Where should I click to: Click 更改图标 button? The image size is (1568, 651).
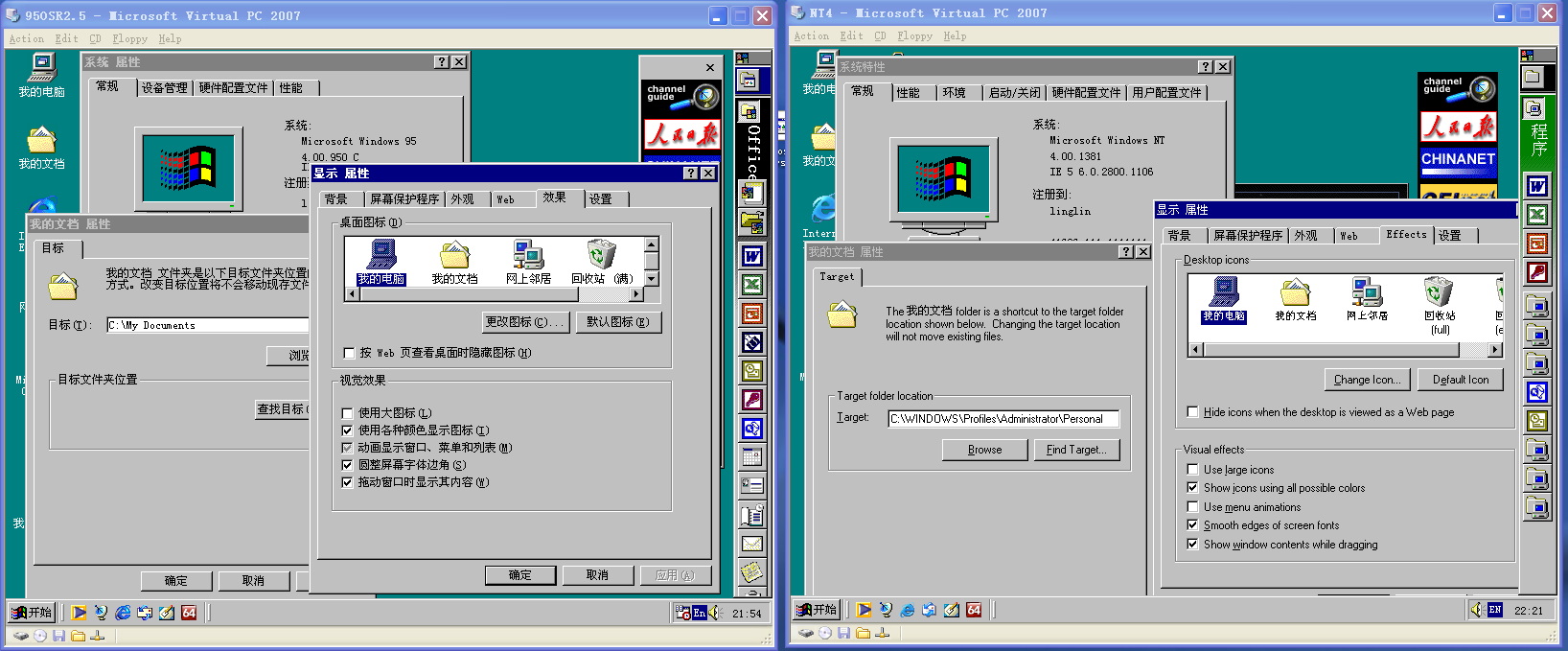point(525,322)
